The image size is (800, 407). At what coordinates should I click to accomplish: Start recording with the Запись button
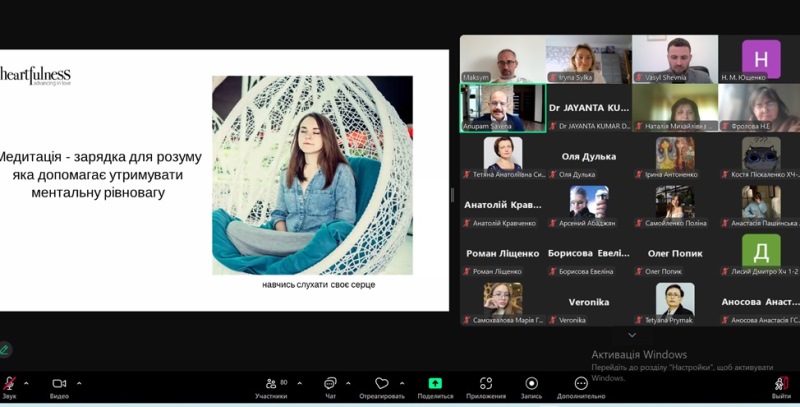(532, 385)
